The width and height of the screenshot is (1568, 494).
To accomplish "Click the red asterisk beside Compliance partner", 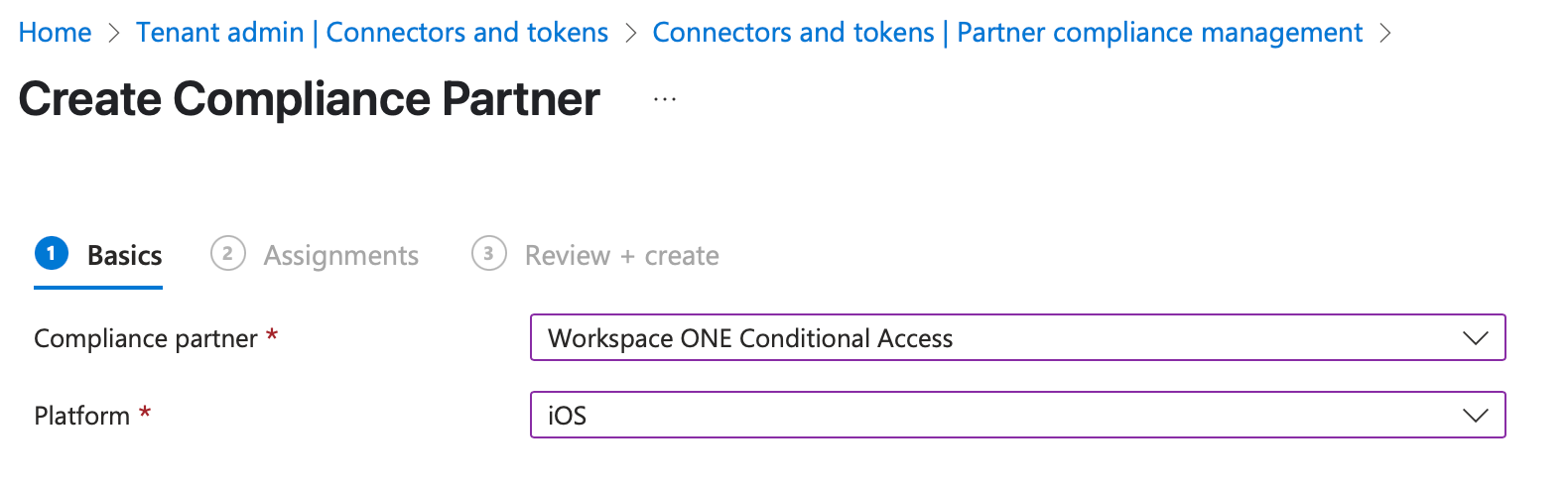I will click(272, 336).
